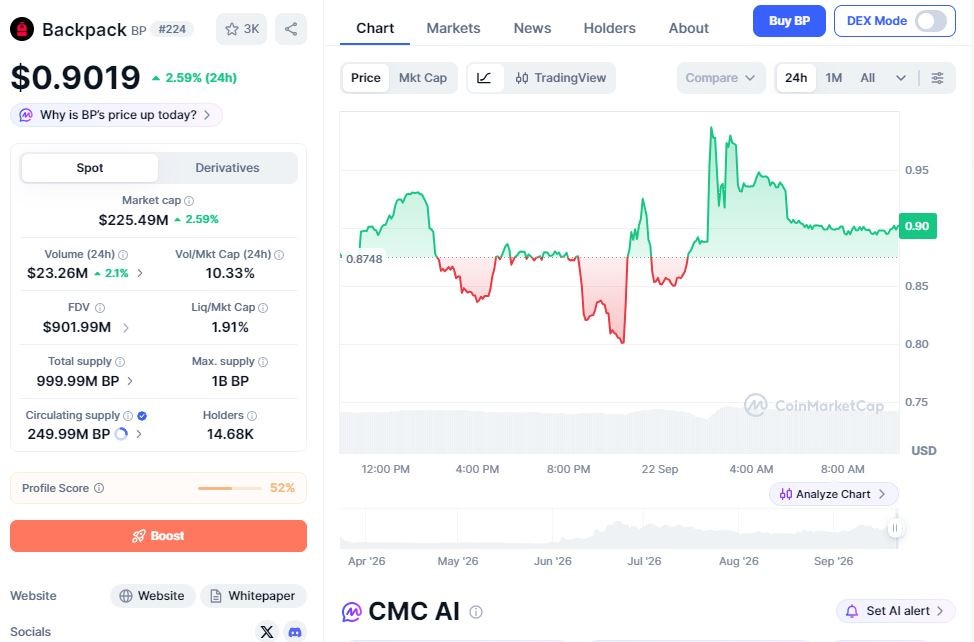Open the chart settings sliders icon

pyautogui.click(x=937, y=78)
